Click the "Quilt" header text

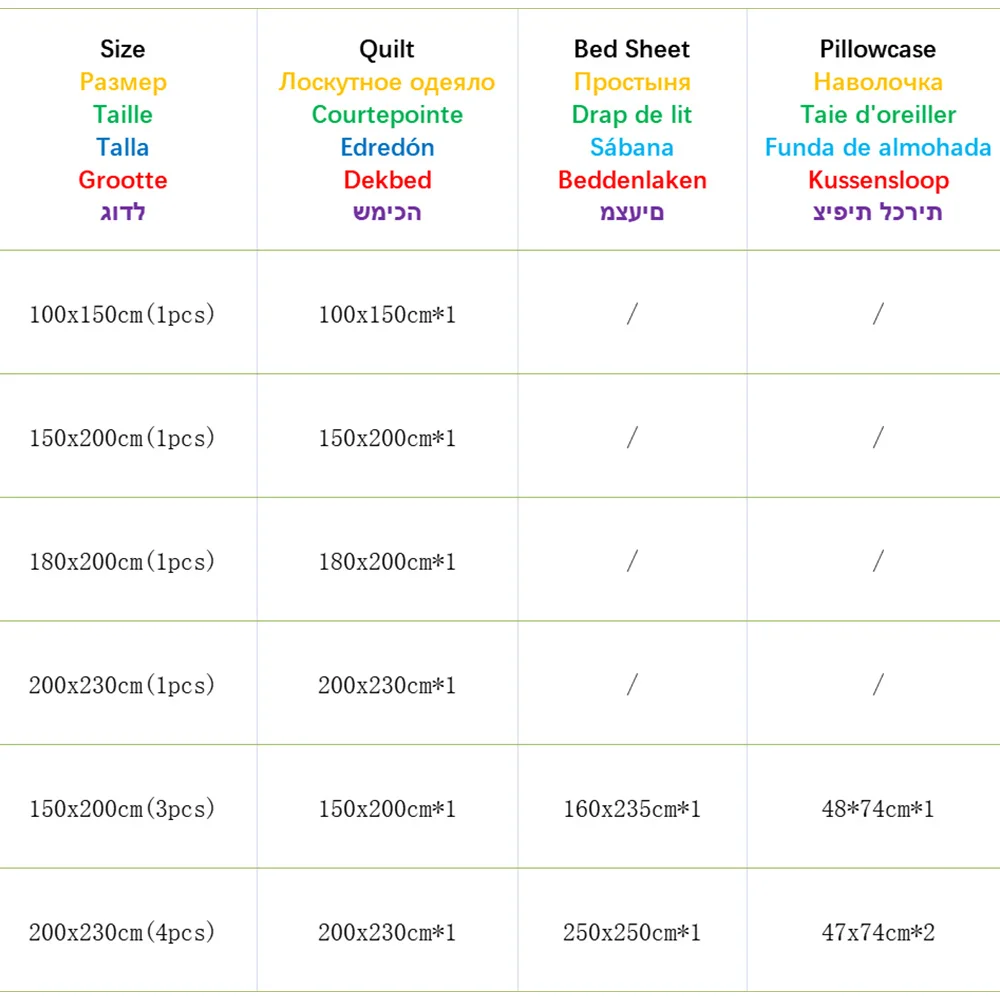[387, 49]
